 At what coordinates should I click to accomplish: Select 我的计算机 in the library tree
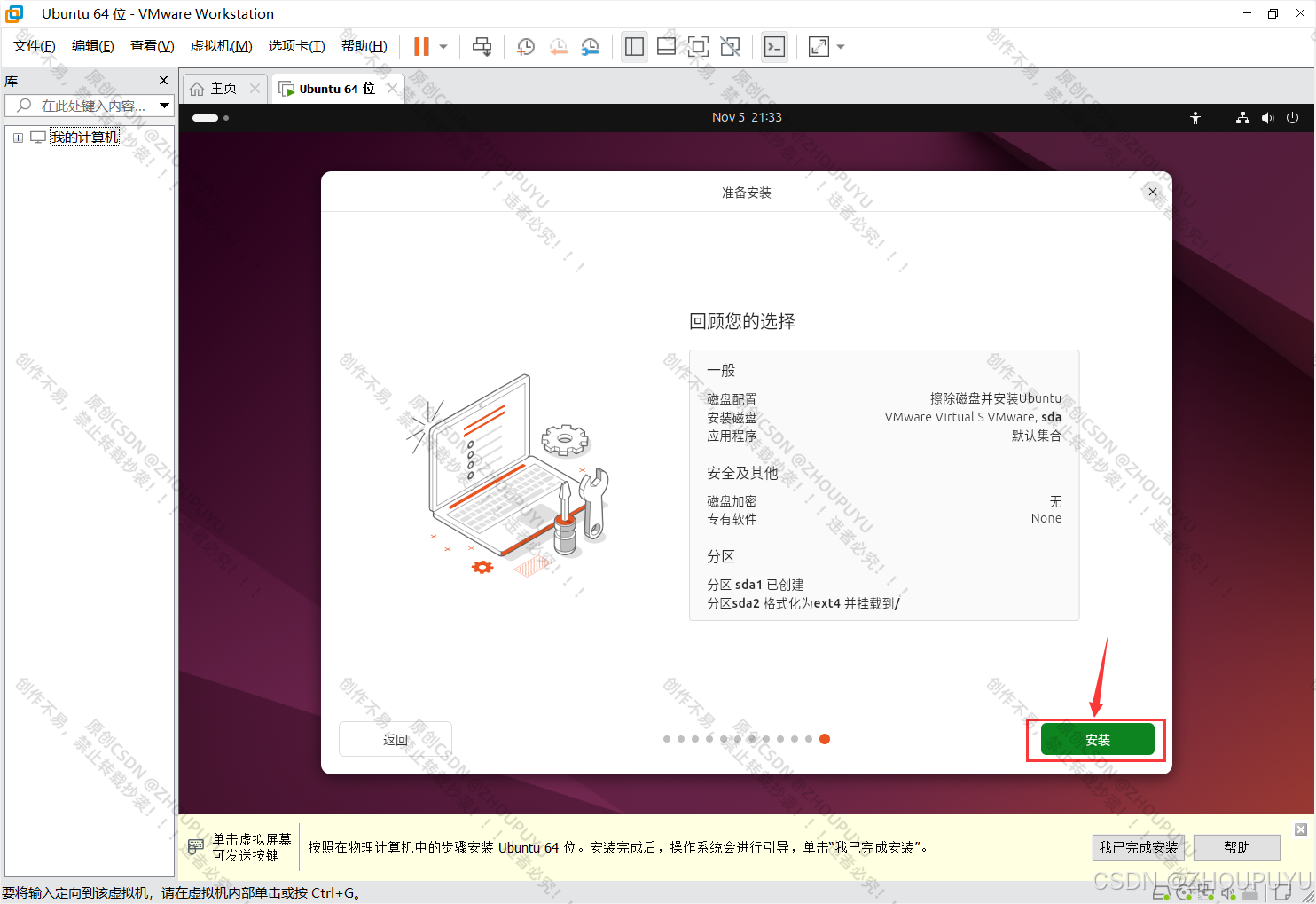[84, 138]
